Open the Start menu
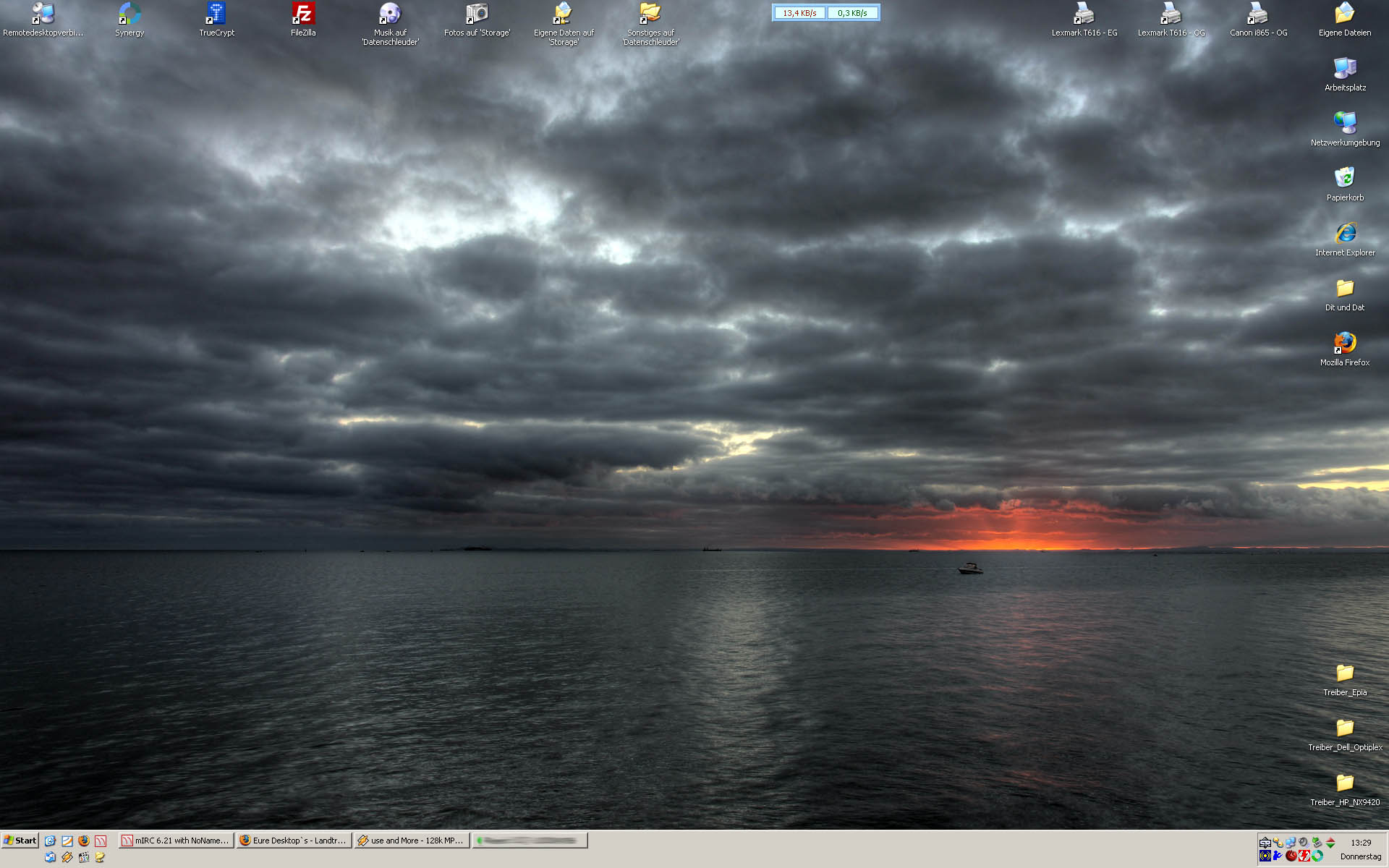1389x868 pixels. coord(20,841)
